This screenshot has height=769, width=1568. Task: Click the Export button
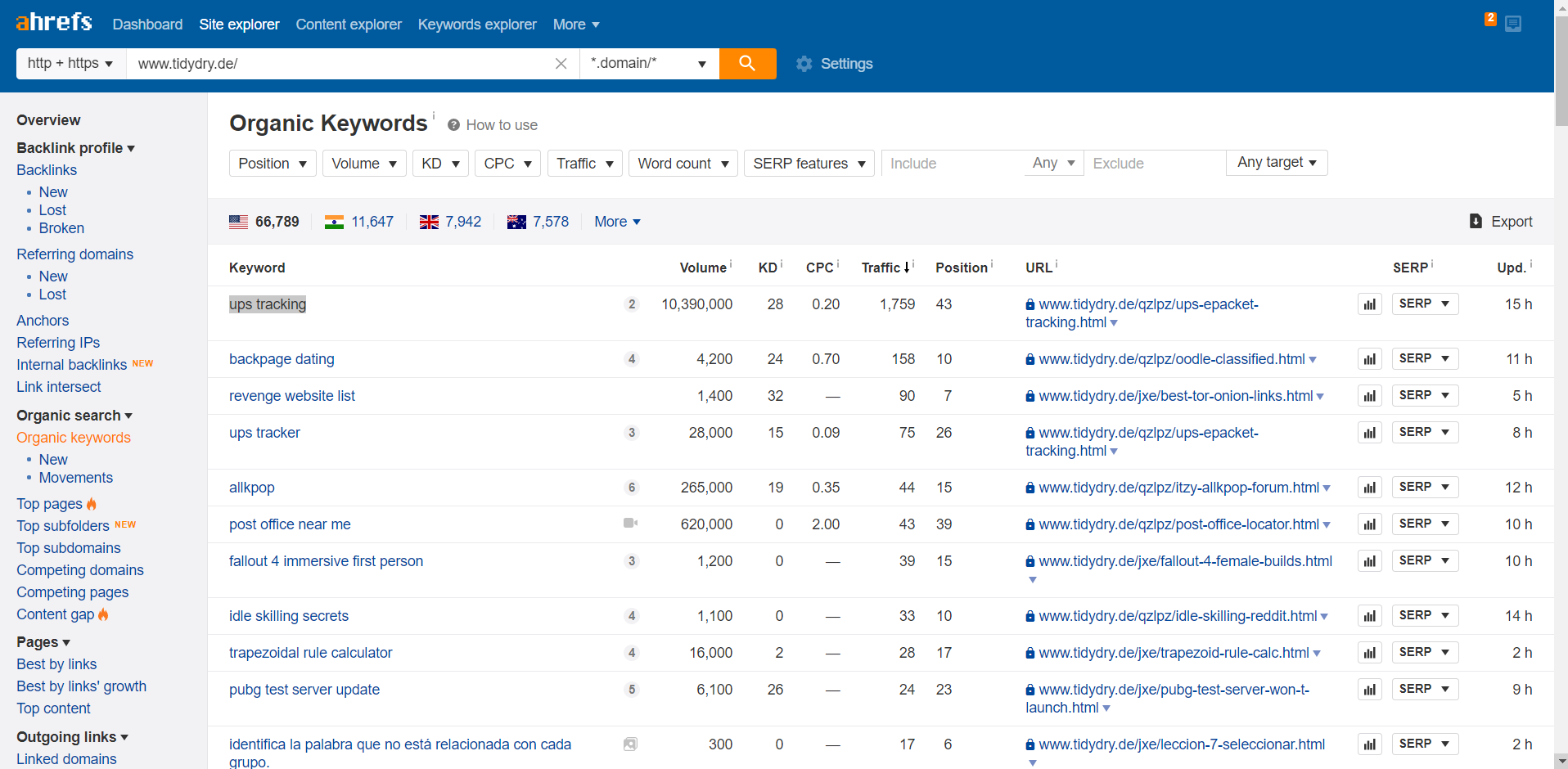pyautogui.click(x=1501, y=222)
